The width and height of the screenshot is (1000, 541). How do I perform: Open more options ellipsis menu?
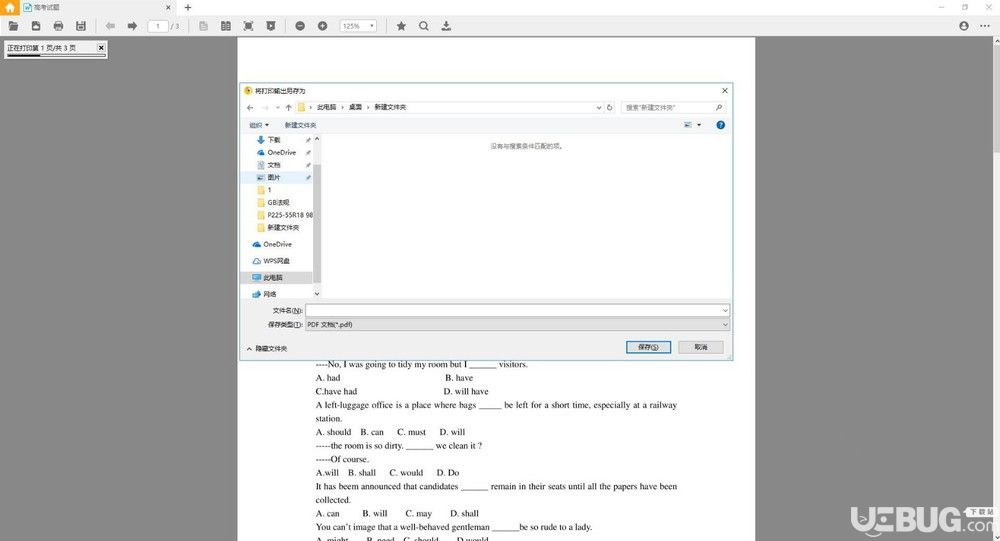click(x=985, y=26)
